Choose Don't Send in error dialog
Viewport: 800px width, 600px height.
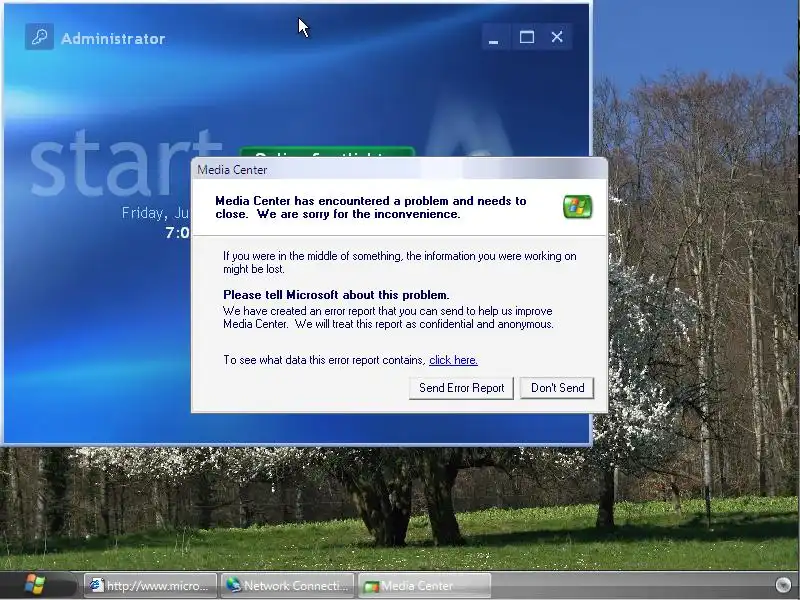pos(557,388)
